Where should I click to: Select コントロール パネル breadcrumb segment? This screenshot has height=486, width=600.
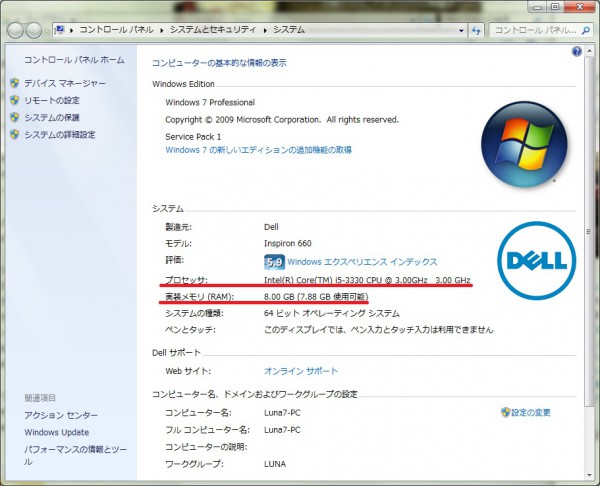116,30
